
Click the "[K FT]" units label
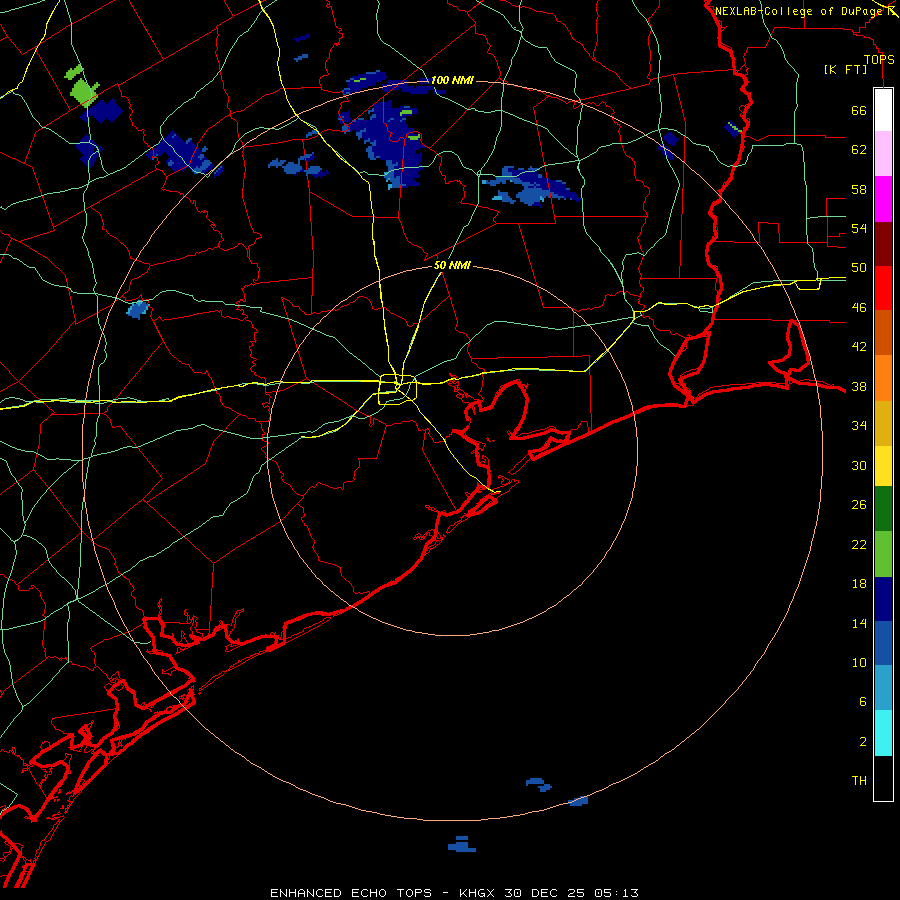tap(845, 70)
